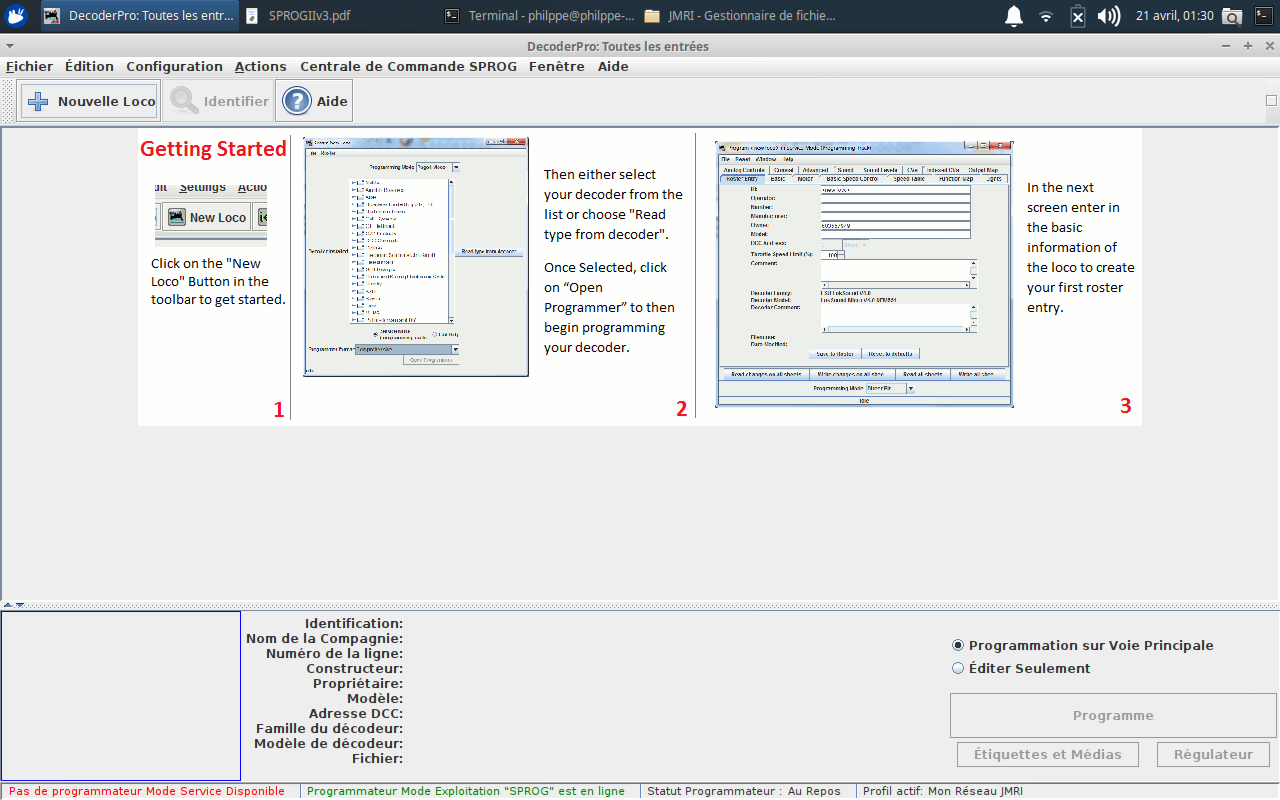Image resolution: width=1280 pixels, height=800 pixels.
Task: Click the Famille du décodeur: label
Action: point(329,729)
